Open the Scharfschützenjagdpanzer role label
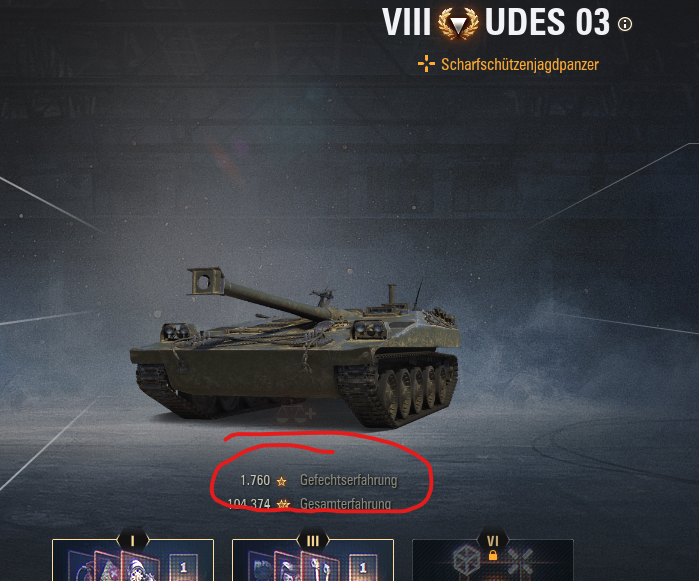The width and height of the screenshot is (699, 581). pos(520,64)
